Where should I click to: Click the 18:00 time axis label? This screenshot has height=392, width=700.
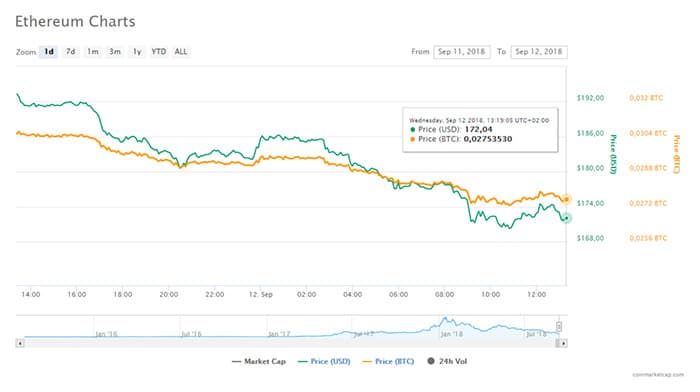coord(123,295)
